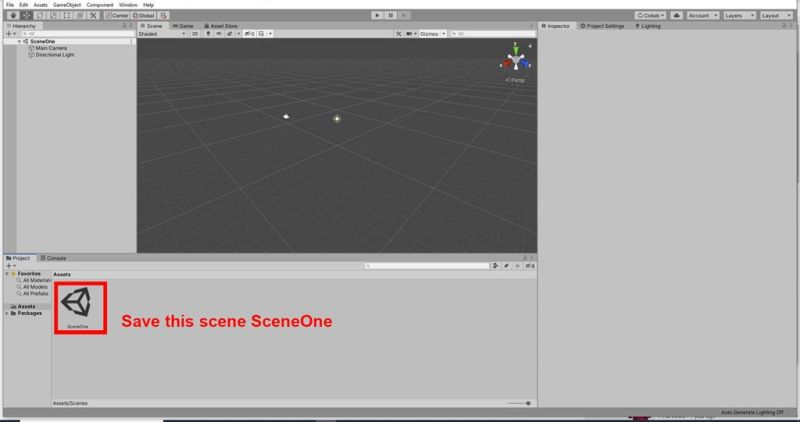Open the Edit menu
The width and height of the screenshot is (800, 422).
[x=23, y=5]
